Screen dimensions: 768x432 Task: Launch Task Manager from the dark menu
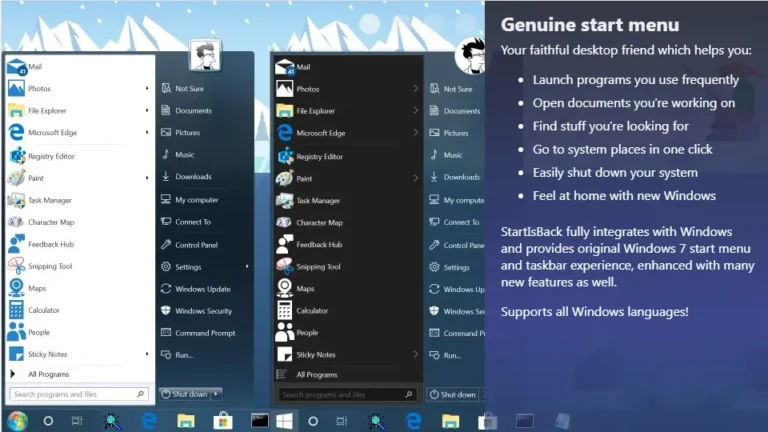click(317, 201)
